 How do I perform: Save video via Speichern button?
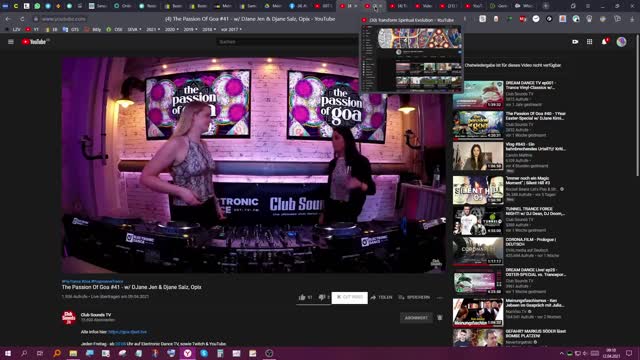(x=414, y=298)
